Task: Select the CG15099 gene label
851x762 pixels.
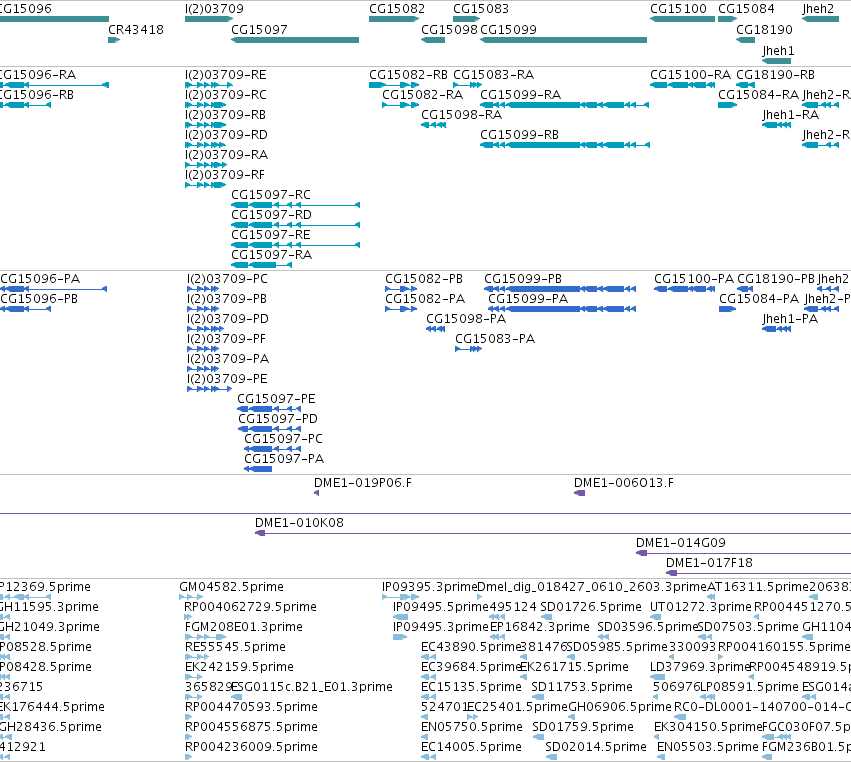Action: [509, 30]
